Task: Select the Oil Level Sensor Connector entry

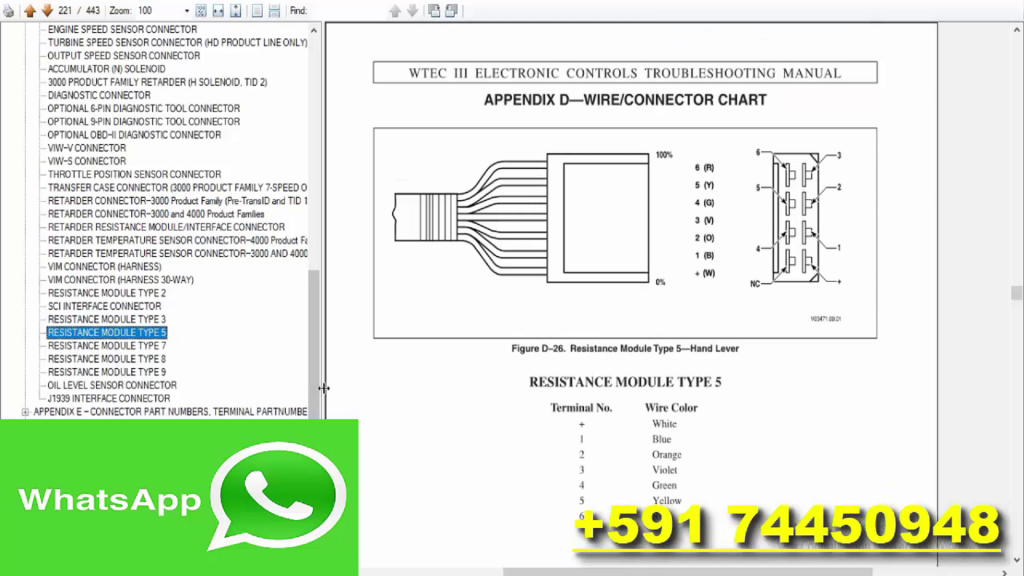Action: pyautogui.click(x=112, y=385)
